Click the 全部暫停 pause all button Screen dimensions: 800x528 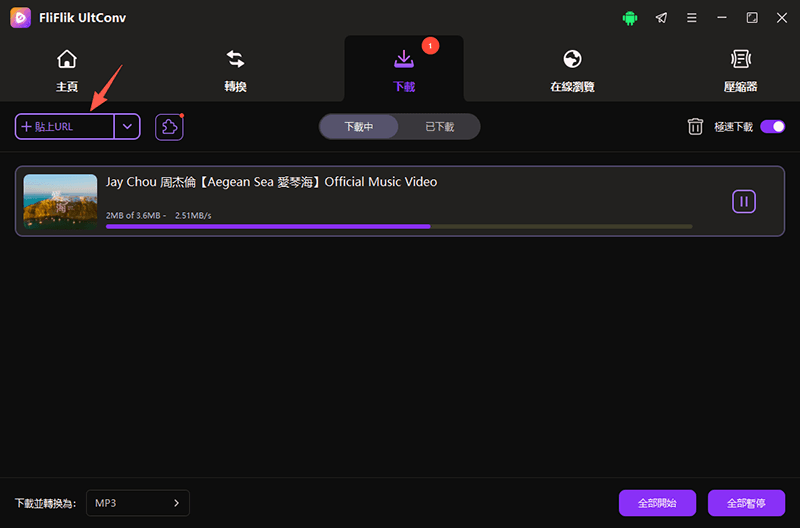point(746,503)
